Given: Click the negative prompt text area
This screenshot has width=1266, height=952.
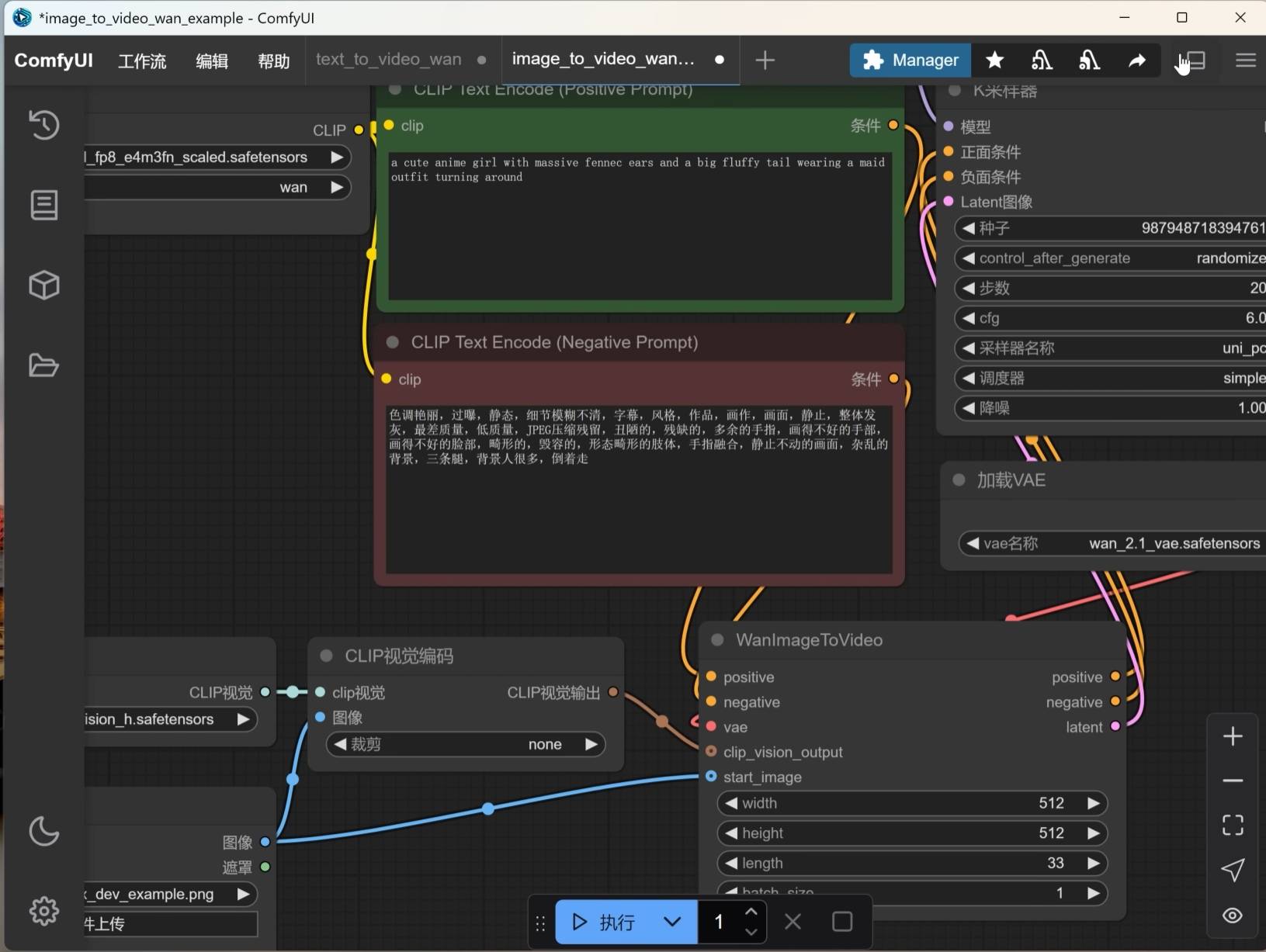Looking at the screenshot, I should point(639,490).
